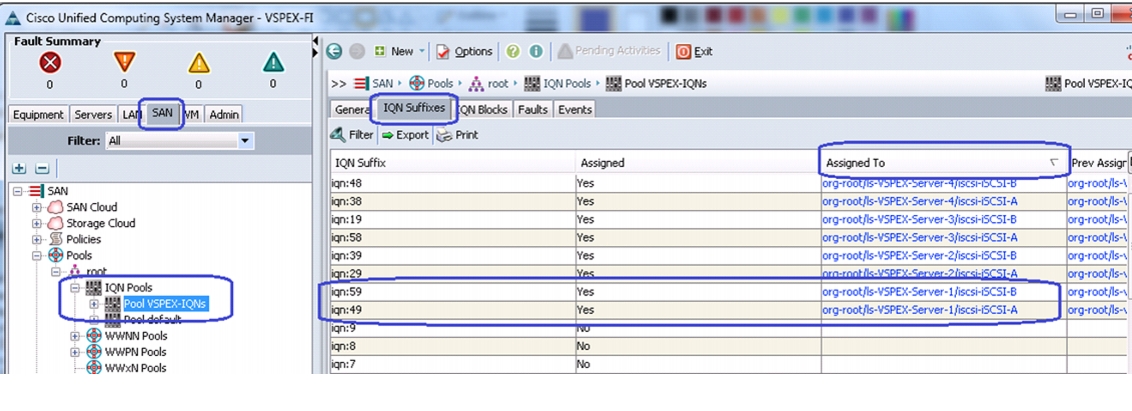Click the major faults orange icon
1132x411 pixels.
coord(124,63)
